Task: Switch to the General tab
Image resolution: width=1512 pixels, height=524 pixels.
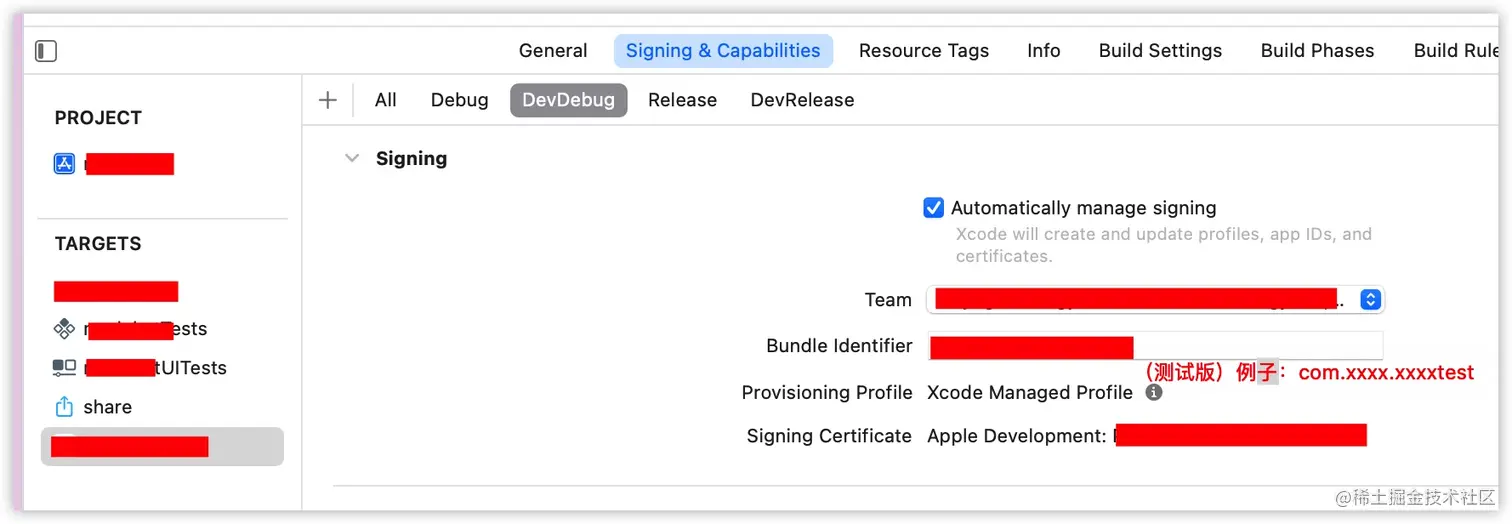Action: click(x=553, y=51)
